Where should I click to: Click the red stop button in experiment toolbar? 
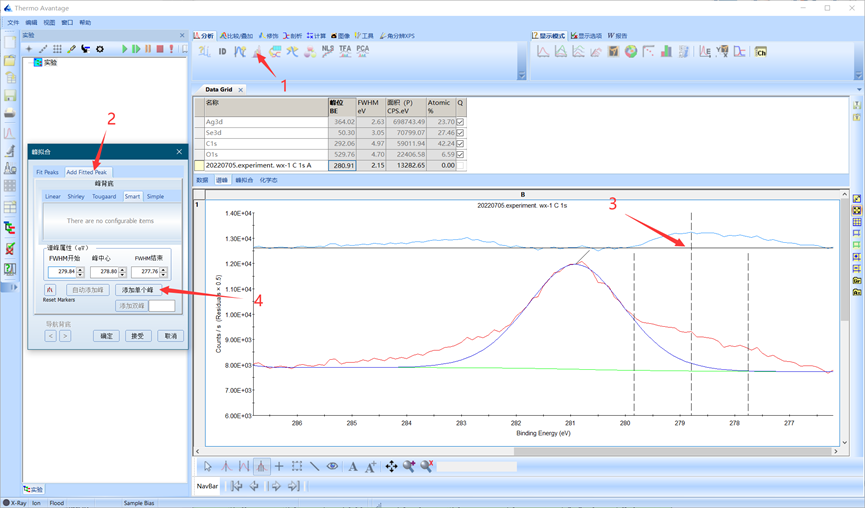tap(159, 49)
